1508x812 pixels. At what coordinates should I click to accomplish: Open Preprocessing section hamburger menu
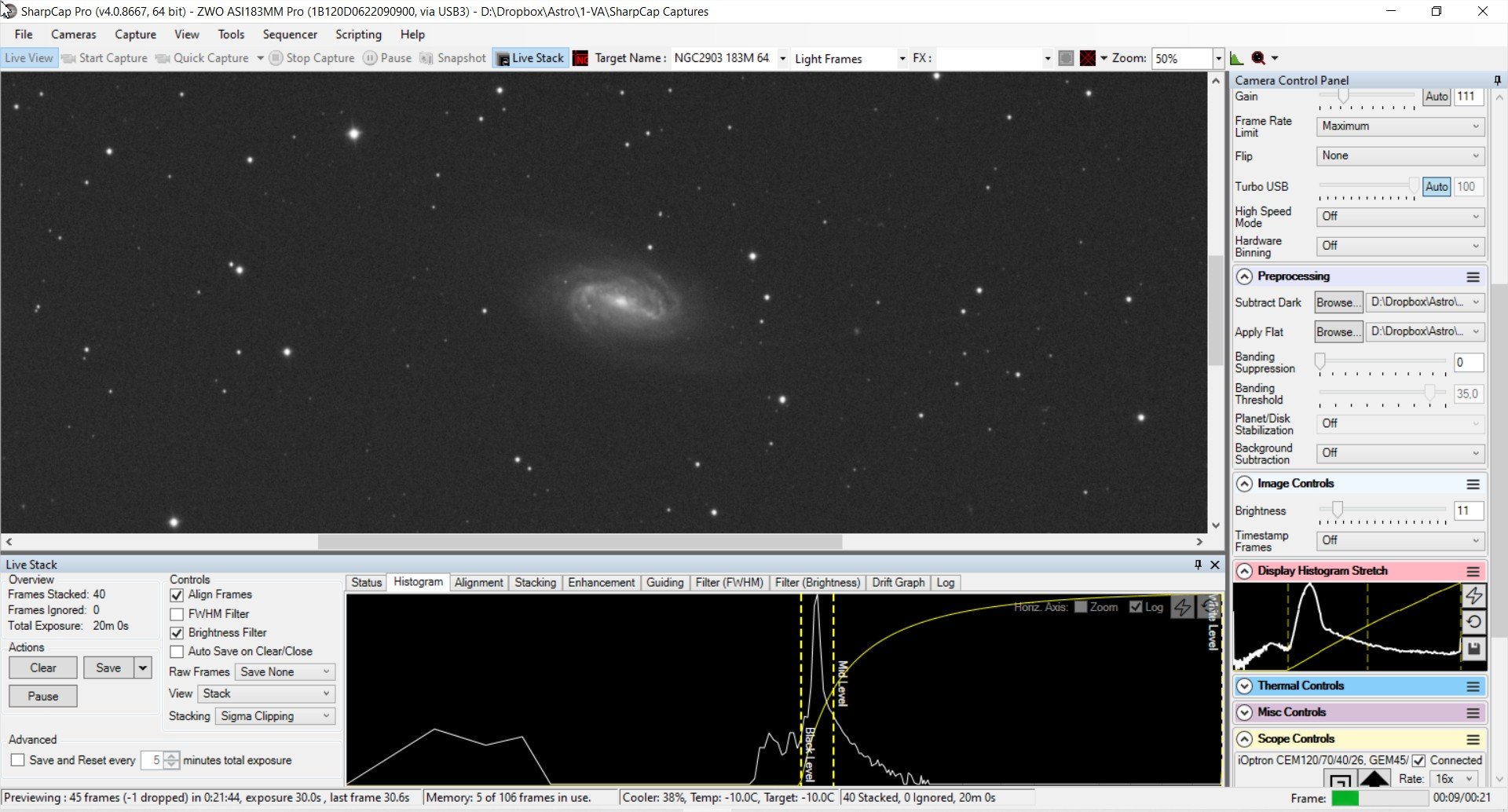(1473, 277)
